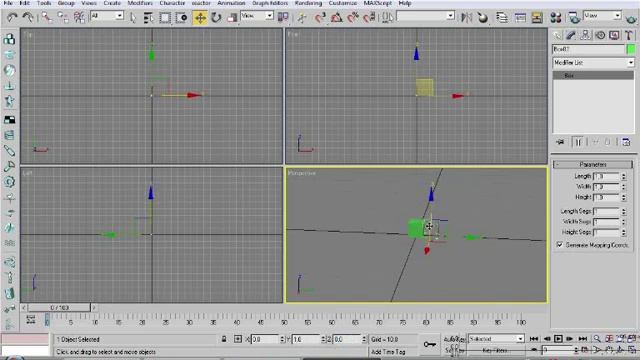This screenshot has height=360, width=640.
Task: Click the Redo arrow icon
Action: (x=28, y=17)
